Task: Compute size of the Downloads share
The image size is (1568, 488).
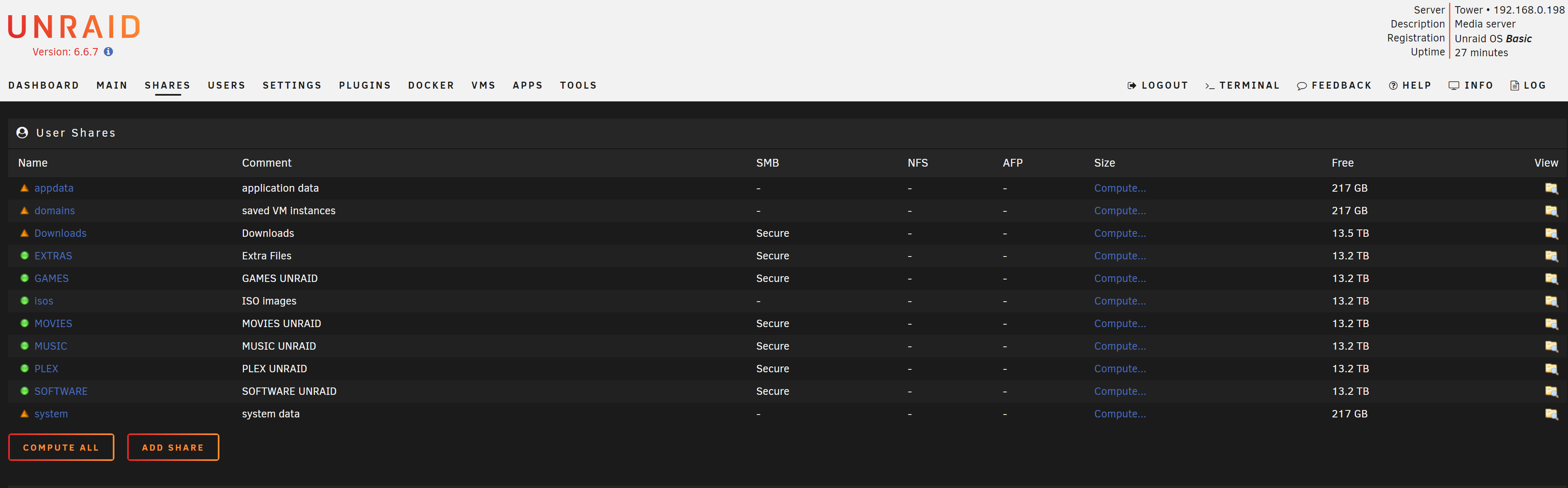Action: tap(1119, 234)
